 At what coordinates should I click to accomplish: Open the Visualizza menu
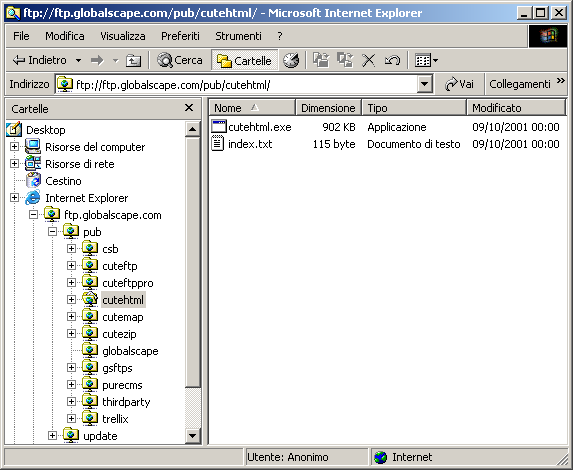point(123,36)
